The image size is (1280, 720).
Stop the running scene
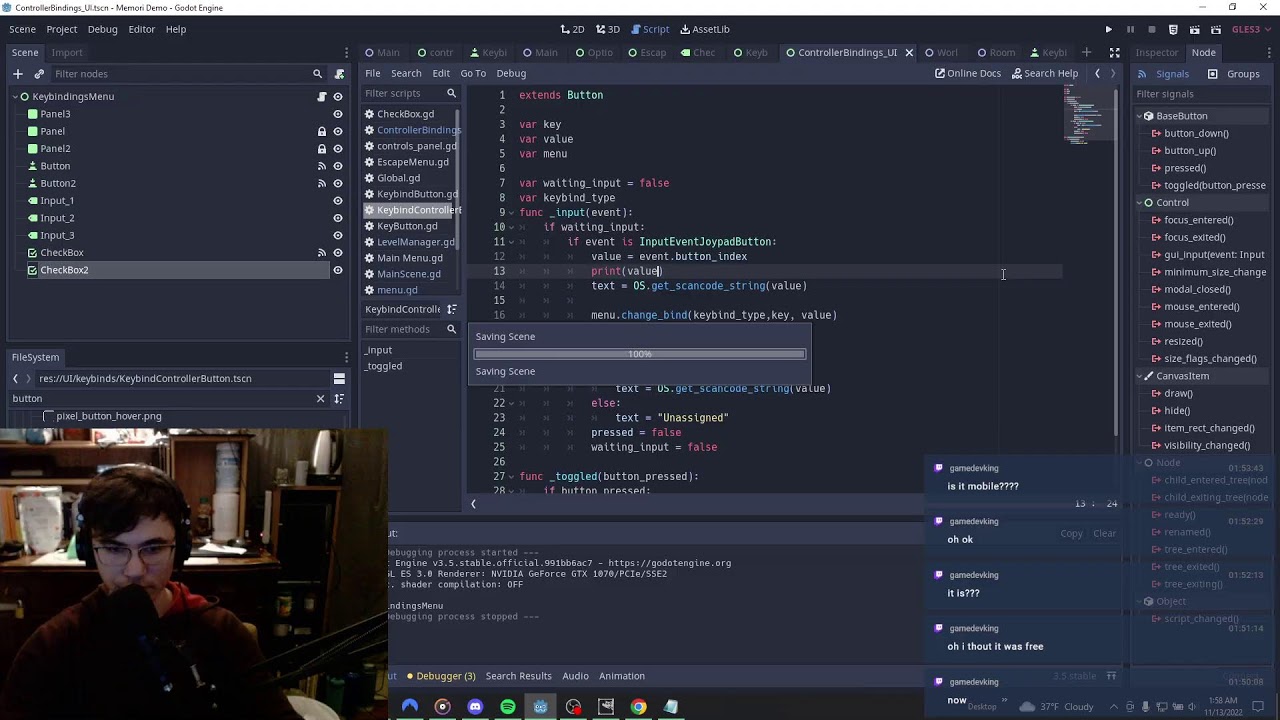[1152, 29]
